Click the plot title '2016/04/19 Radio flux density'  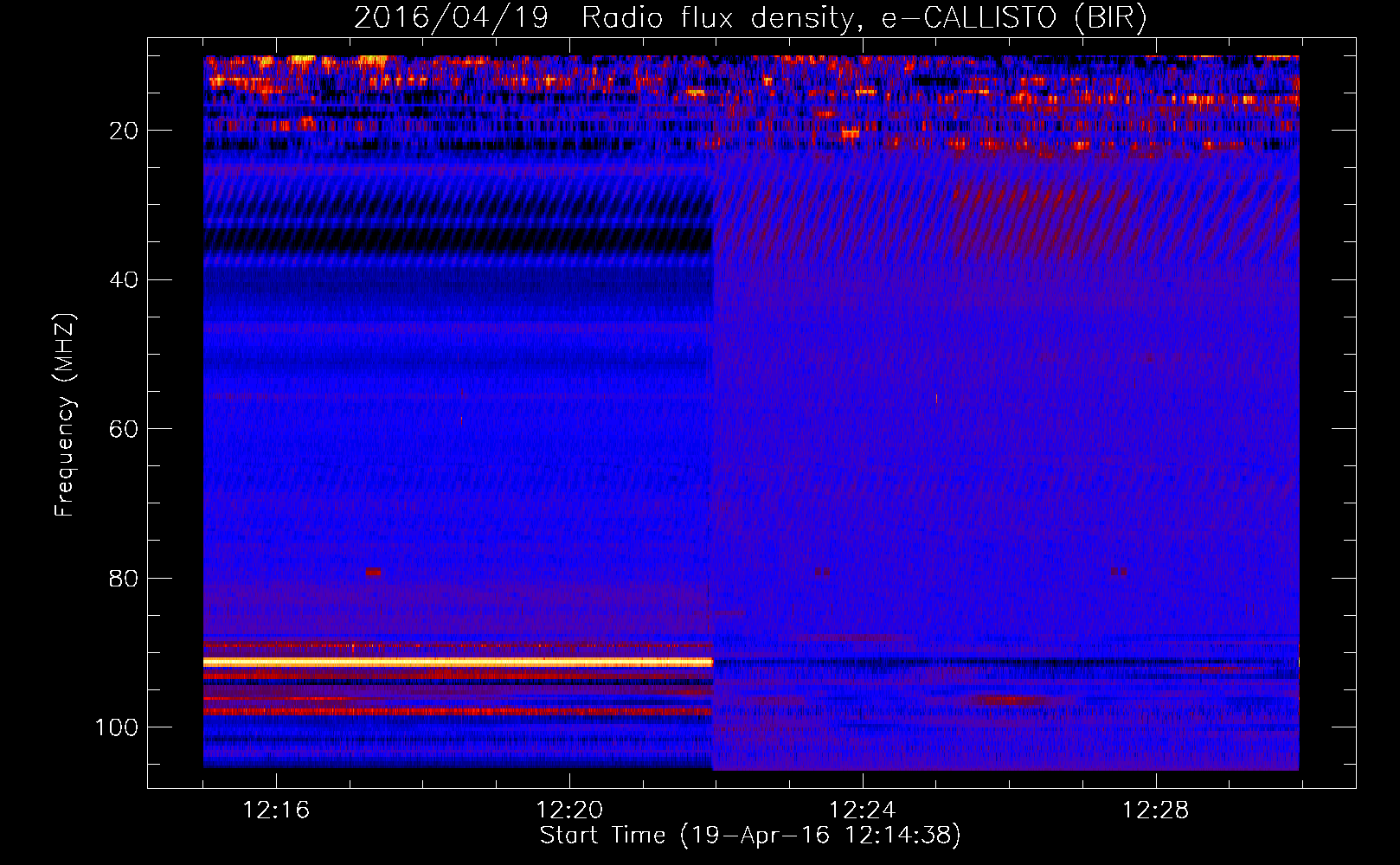(x=750, y=17)
